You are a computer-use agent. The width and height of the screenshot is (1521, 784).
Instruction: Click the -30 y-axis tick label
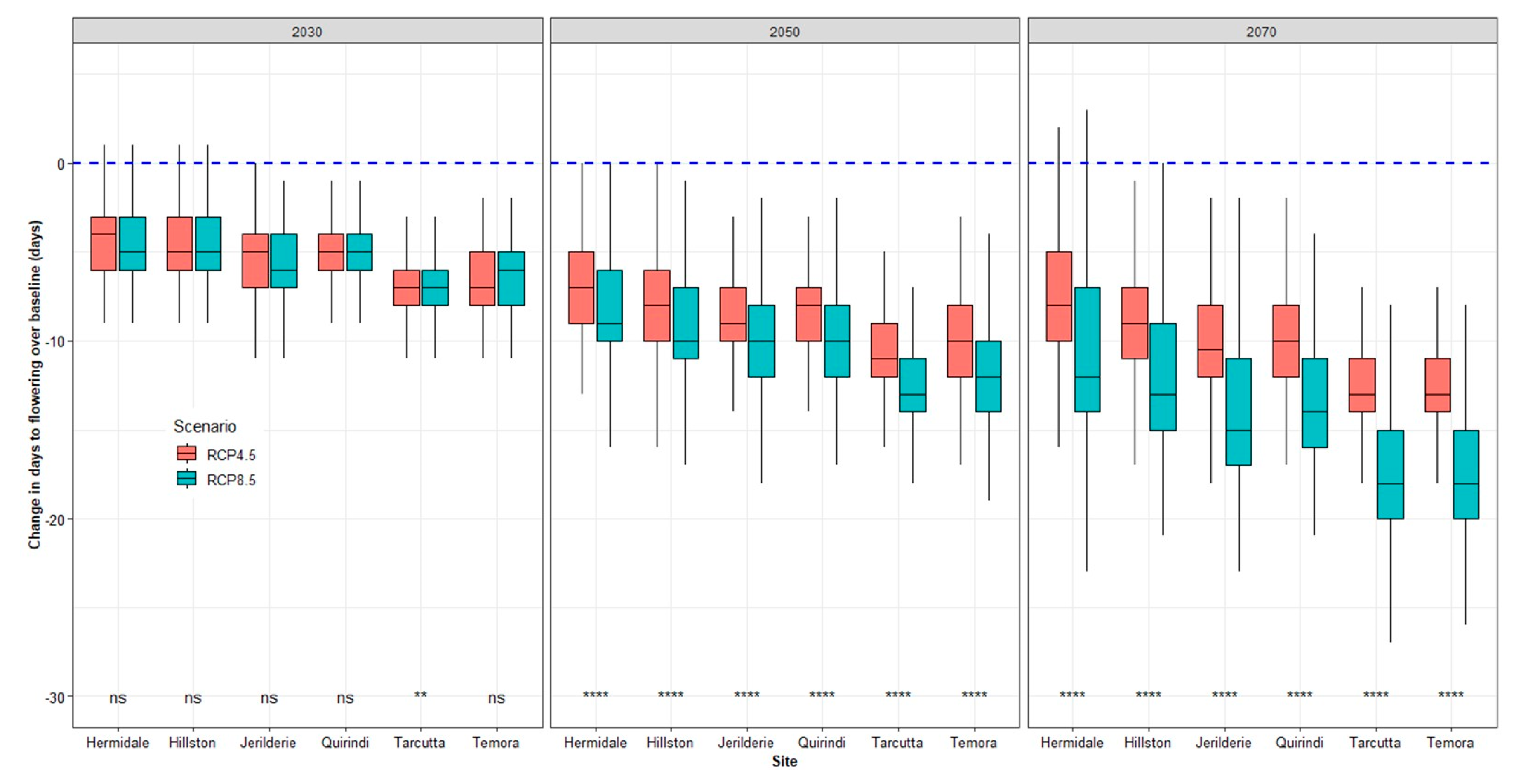coord(55,697)
